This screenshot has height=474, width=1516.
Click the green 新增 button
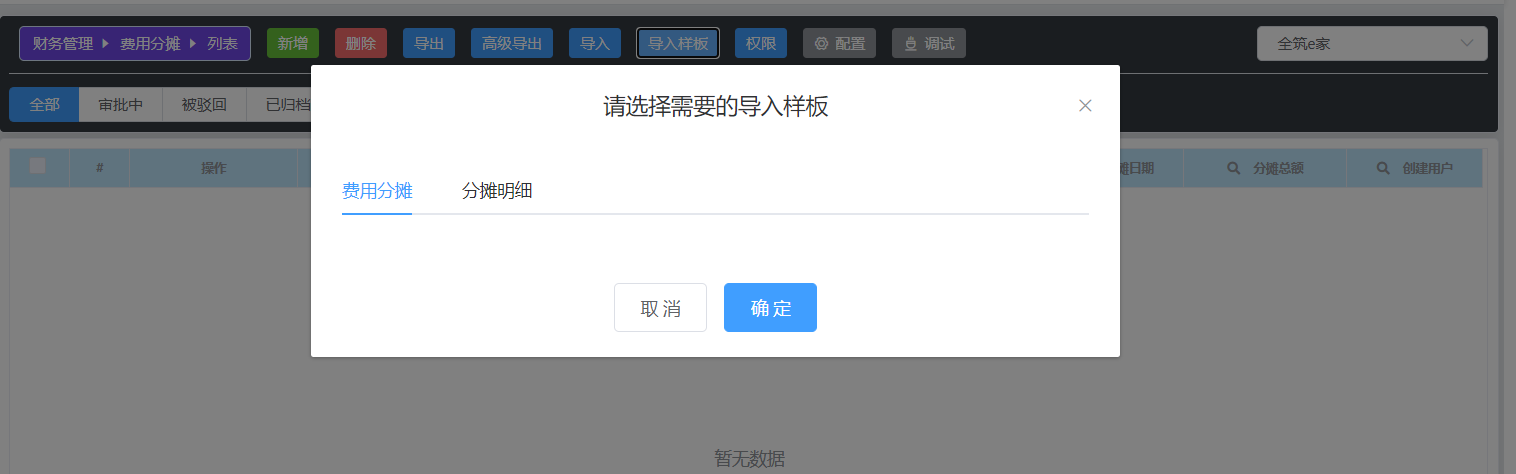292,43
